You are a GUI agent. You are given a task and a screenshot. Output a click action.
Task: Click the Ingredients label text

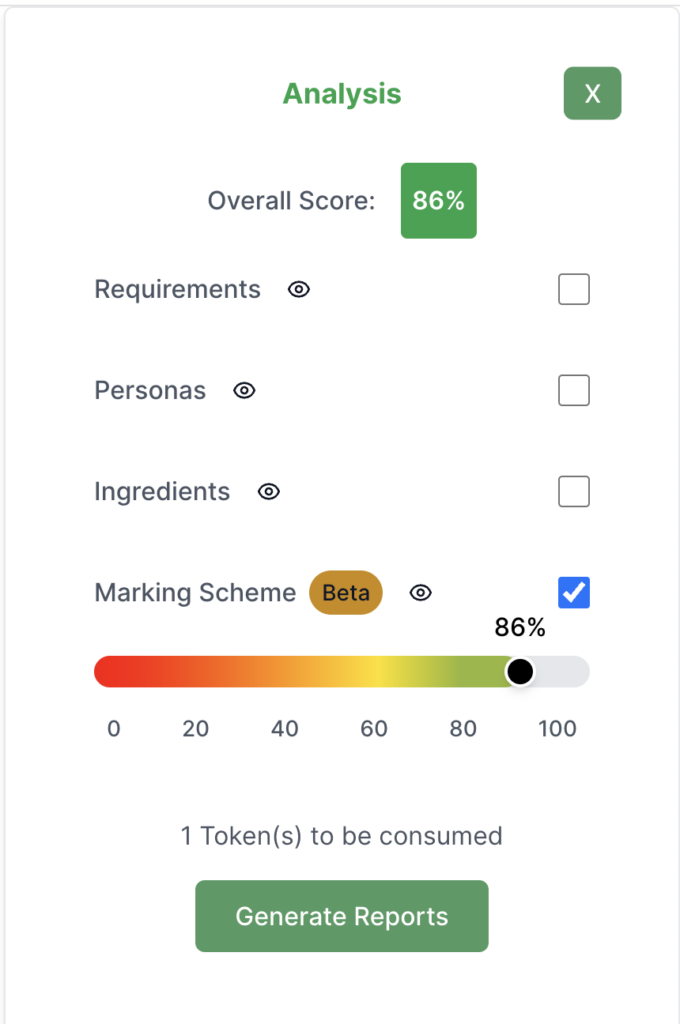point(162,492)
